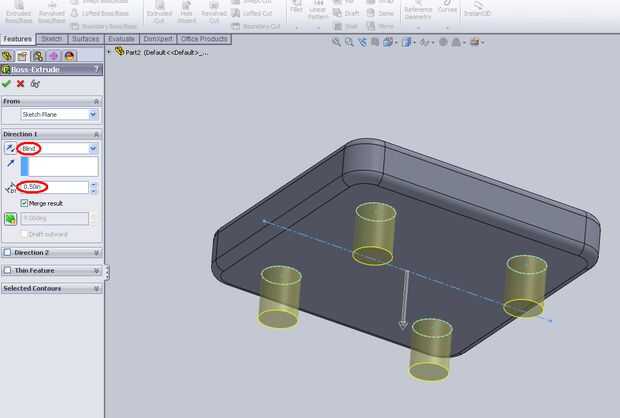Image resolution: width=620 pixels, height=418 pixels.
Task: Collapse the From section
Action: (96, 102)
